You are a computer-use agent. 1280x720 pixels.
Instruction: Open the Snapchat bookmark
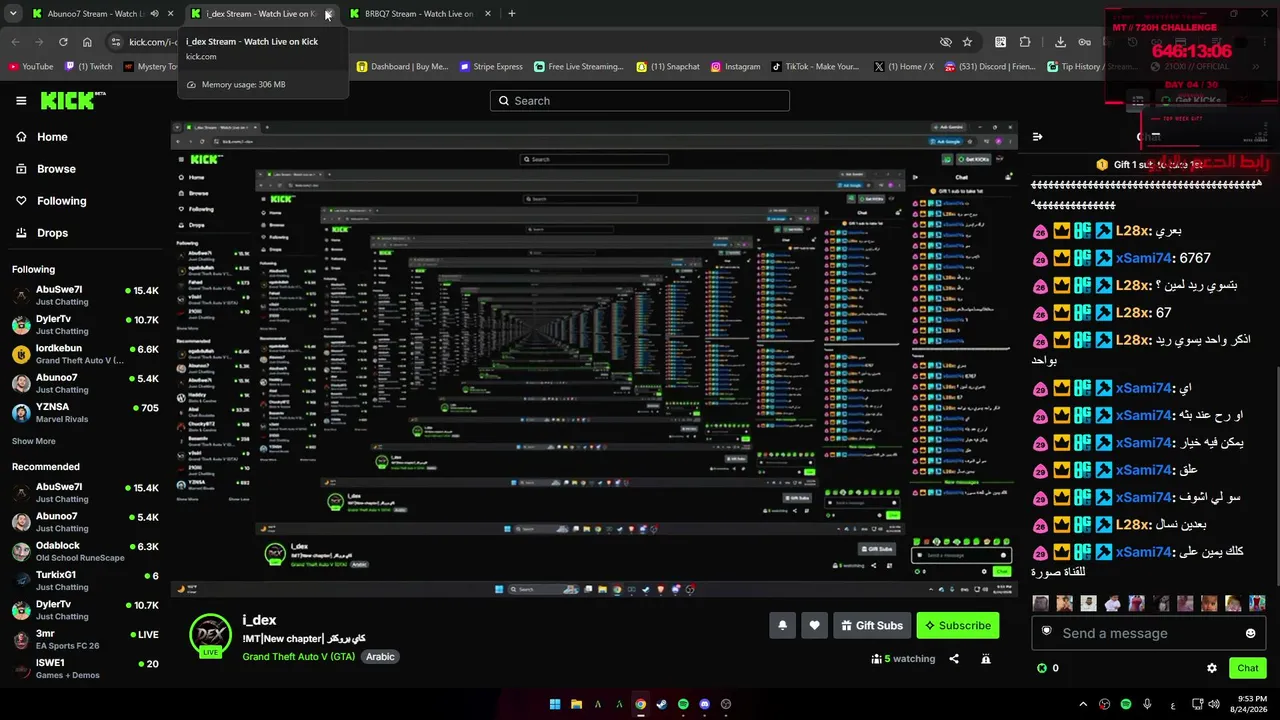point(668,67)
